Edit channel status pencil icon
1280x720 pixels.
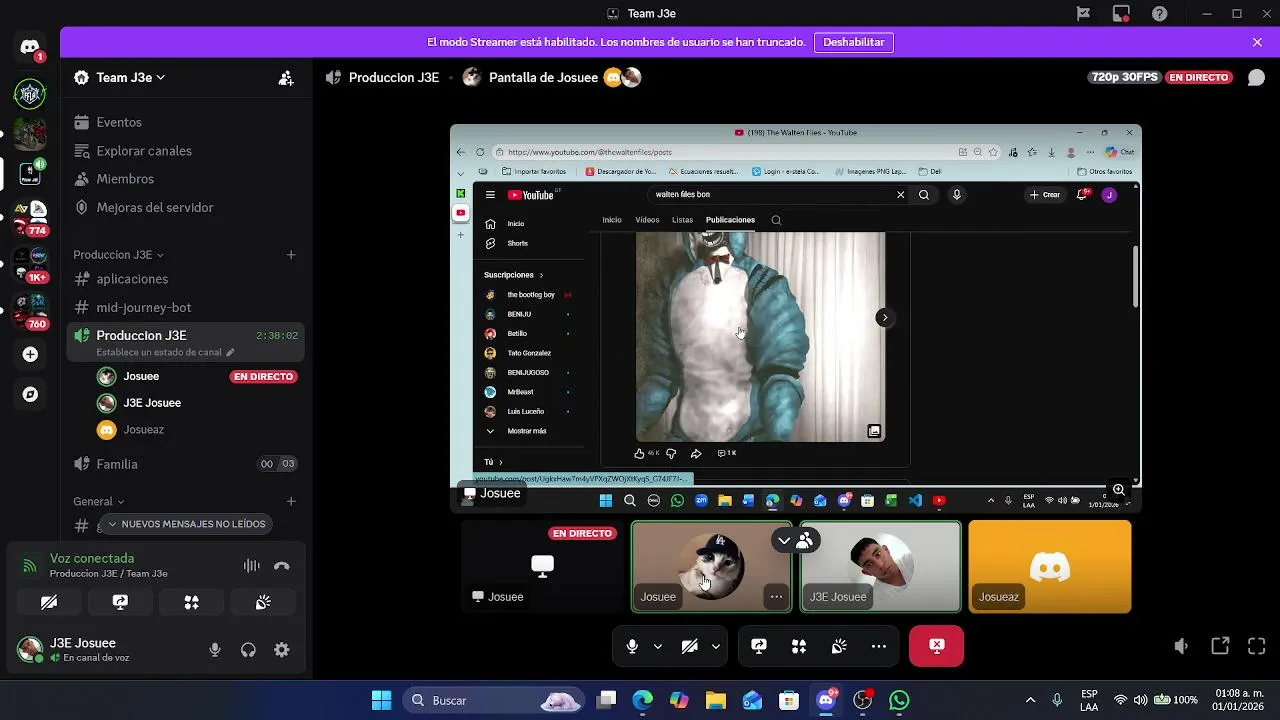point(230,352)
